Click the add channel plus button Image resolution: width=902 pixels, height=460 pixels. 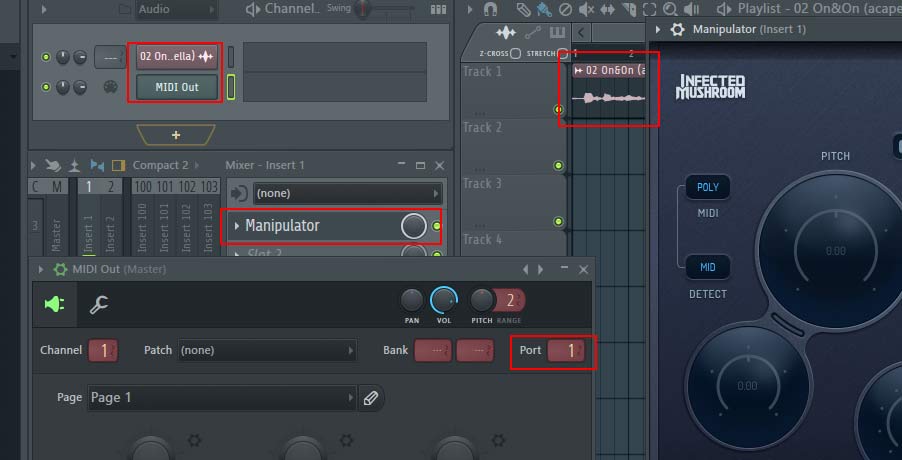point(176,134)
